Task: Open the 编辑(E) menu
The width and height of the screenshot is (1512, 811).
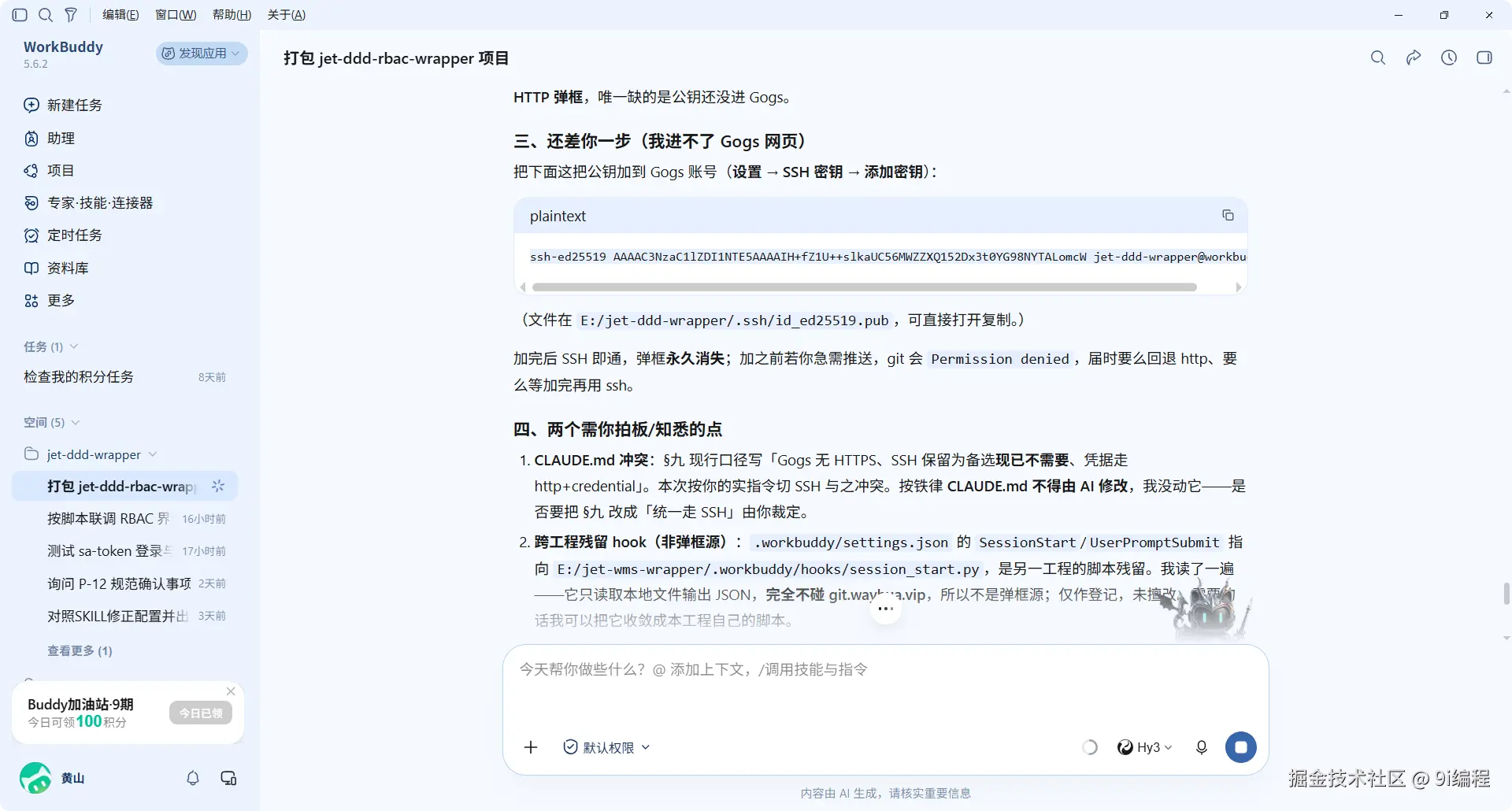Action: [x=120, y=15]
